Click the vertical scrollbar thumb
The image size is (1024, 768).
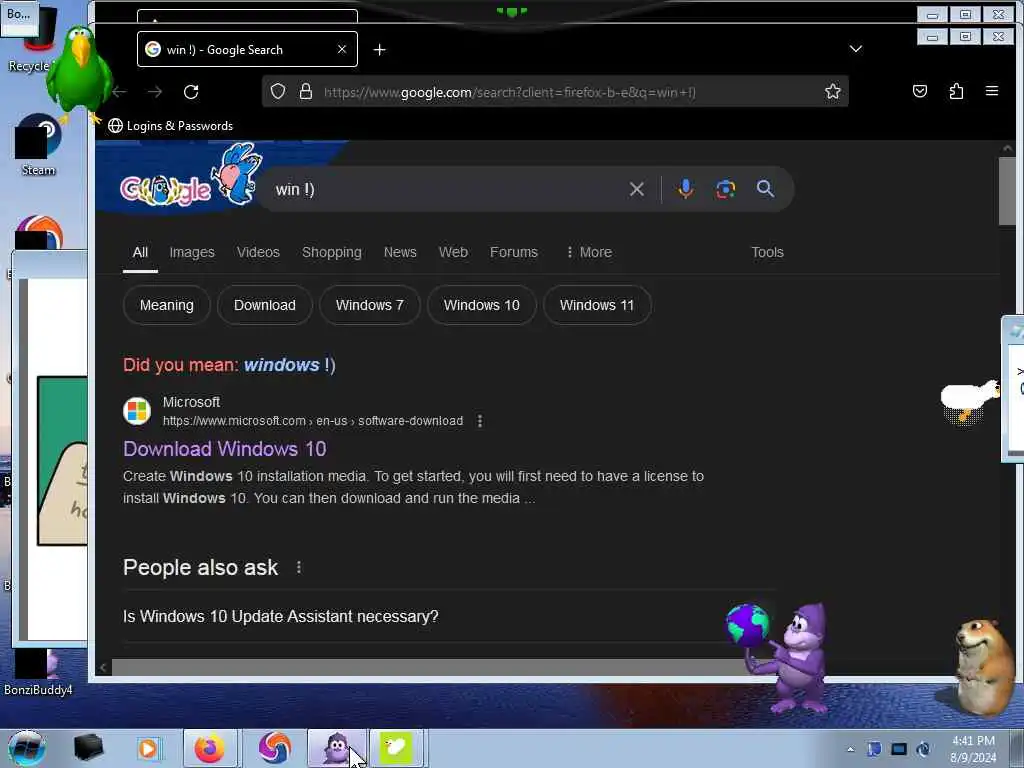coord(1006,191)
